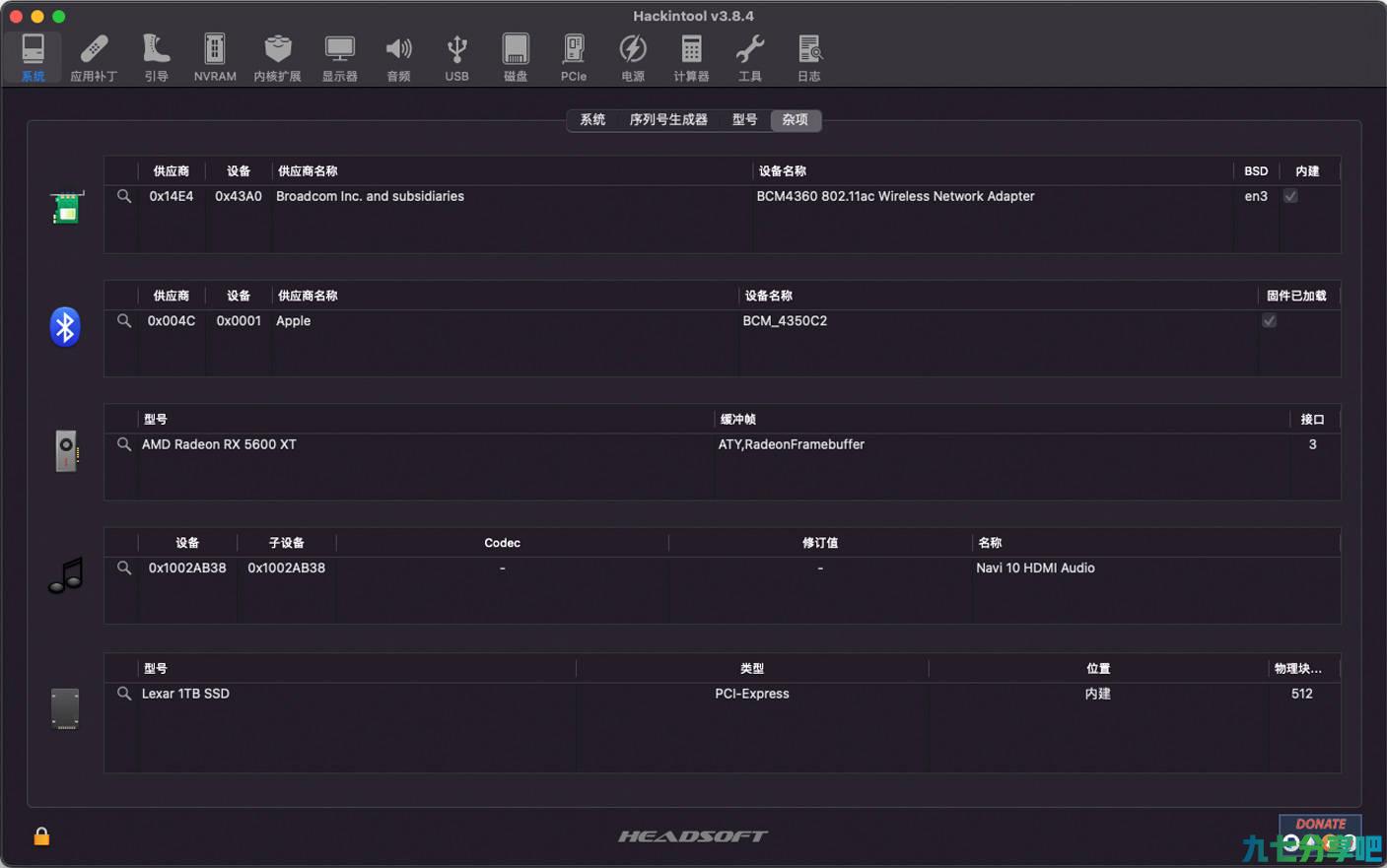Click the BSD column header
The height and width of the screenshot is (868, 1387).
pos(1256,171)
